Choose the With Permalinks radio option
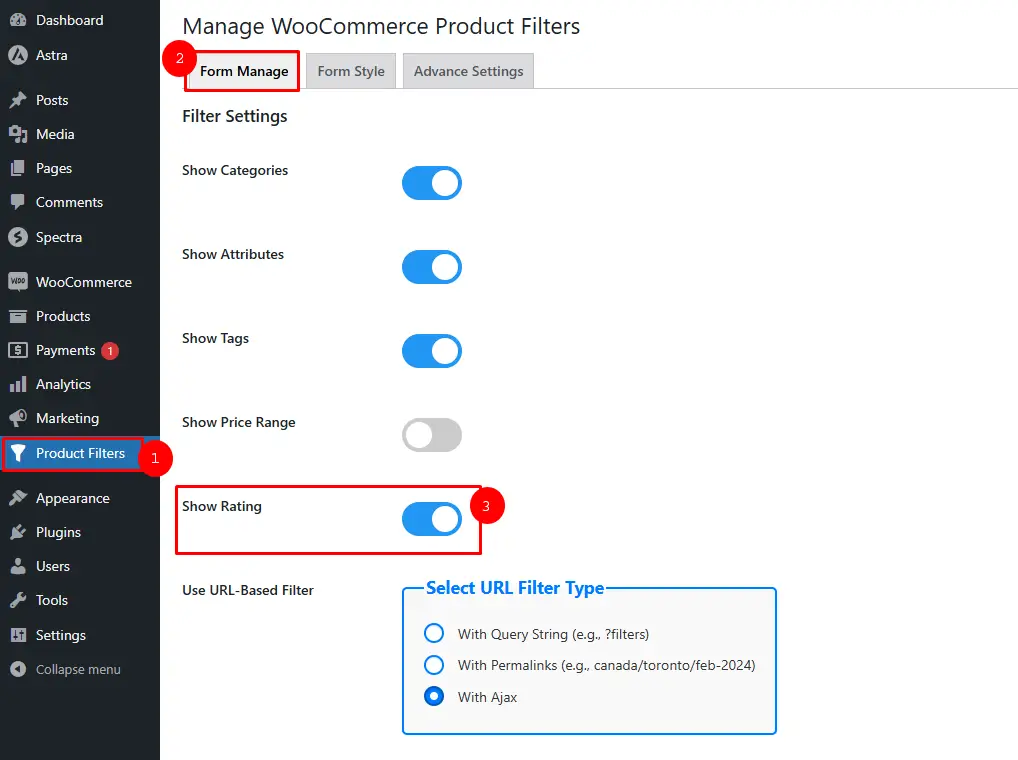The width and height of the screenshot is (1018, 760). click(434, 665)
